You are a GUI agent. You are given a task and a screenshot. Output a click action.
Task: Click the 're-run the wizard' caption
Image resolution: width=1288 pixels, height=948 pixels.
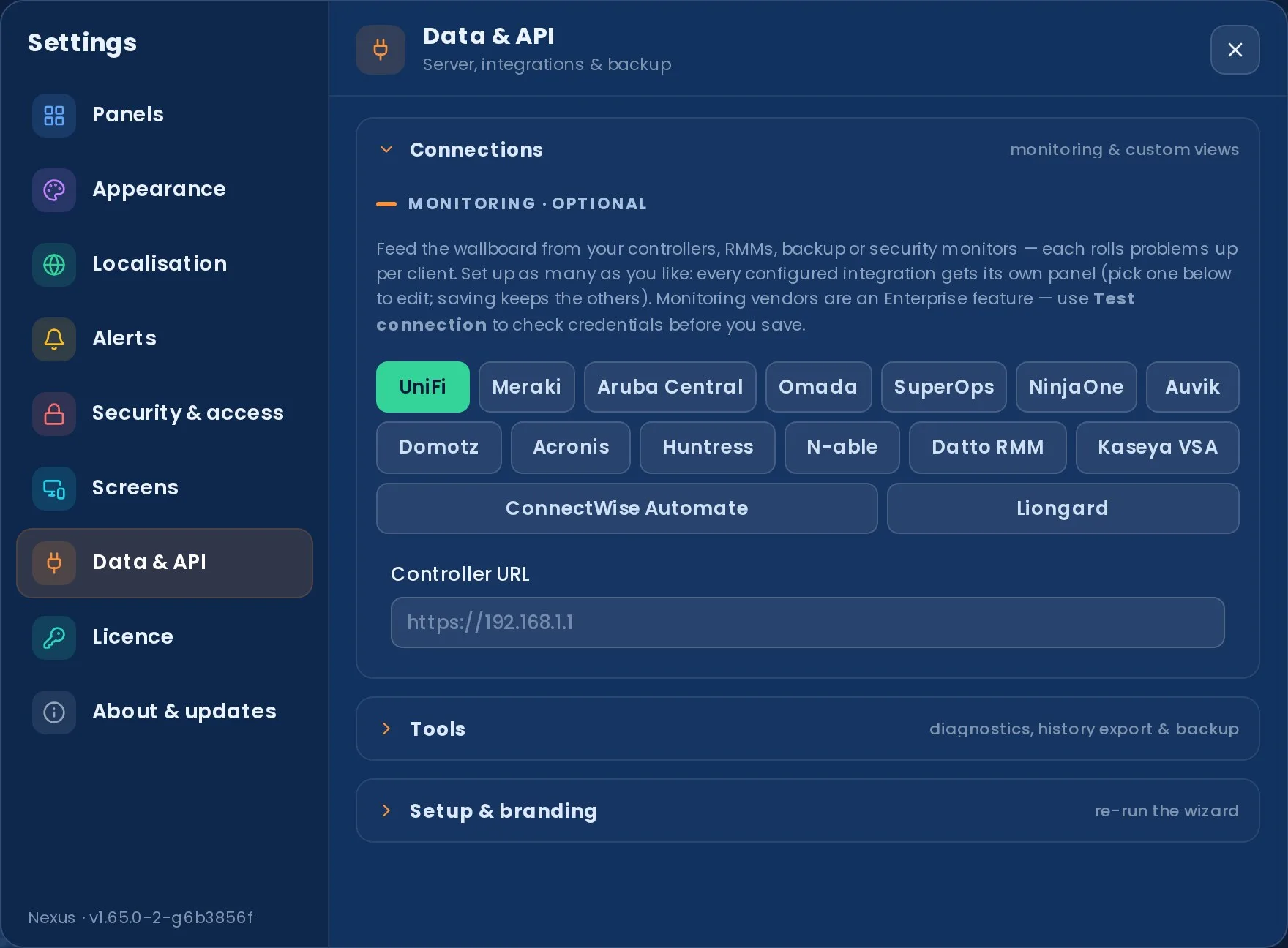pos(1167,810)
